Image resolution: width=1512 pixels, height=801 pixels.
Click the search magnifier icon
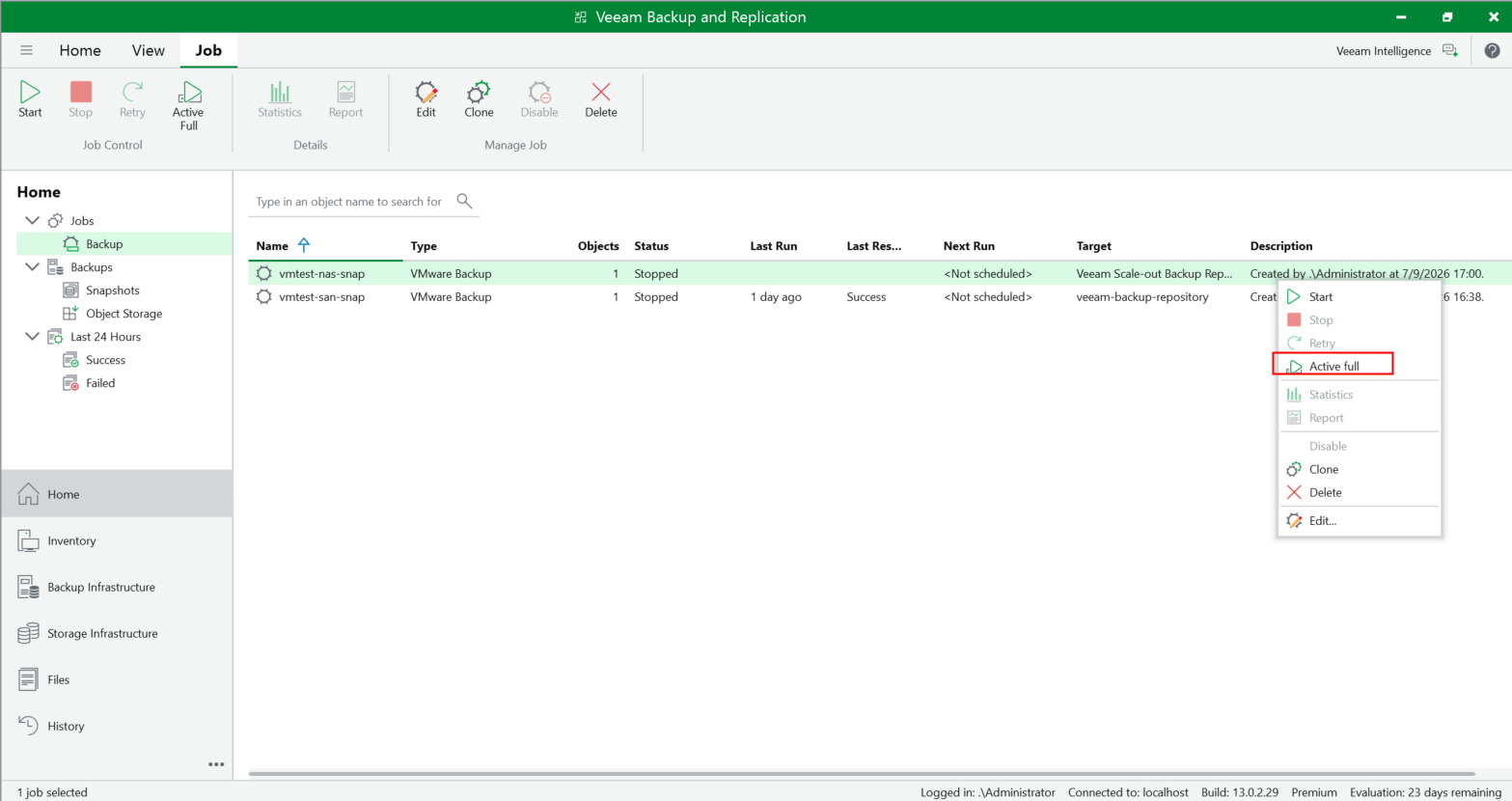click(x=464, y=201)
